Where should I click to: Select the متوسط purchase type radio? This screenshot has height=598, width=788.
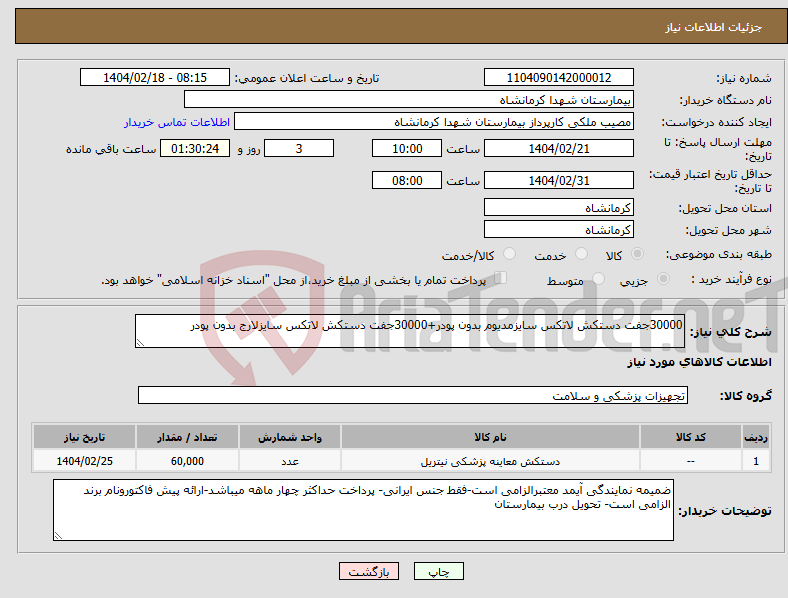click(598, 278)
